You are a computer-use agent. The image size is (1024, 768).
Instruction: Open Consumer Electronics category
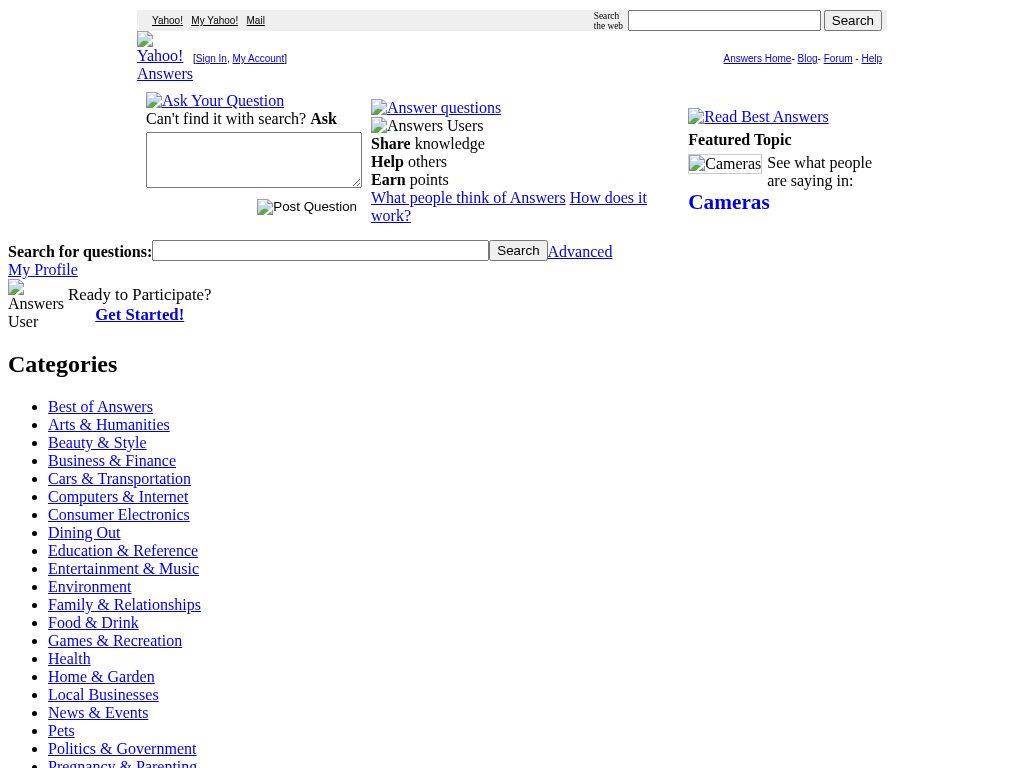pos(119,515)
